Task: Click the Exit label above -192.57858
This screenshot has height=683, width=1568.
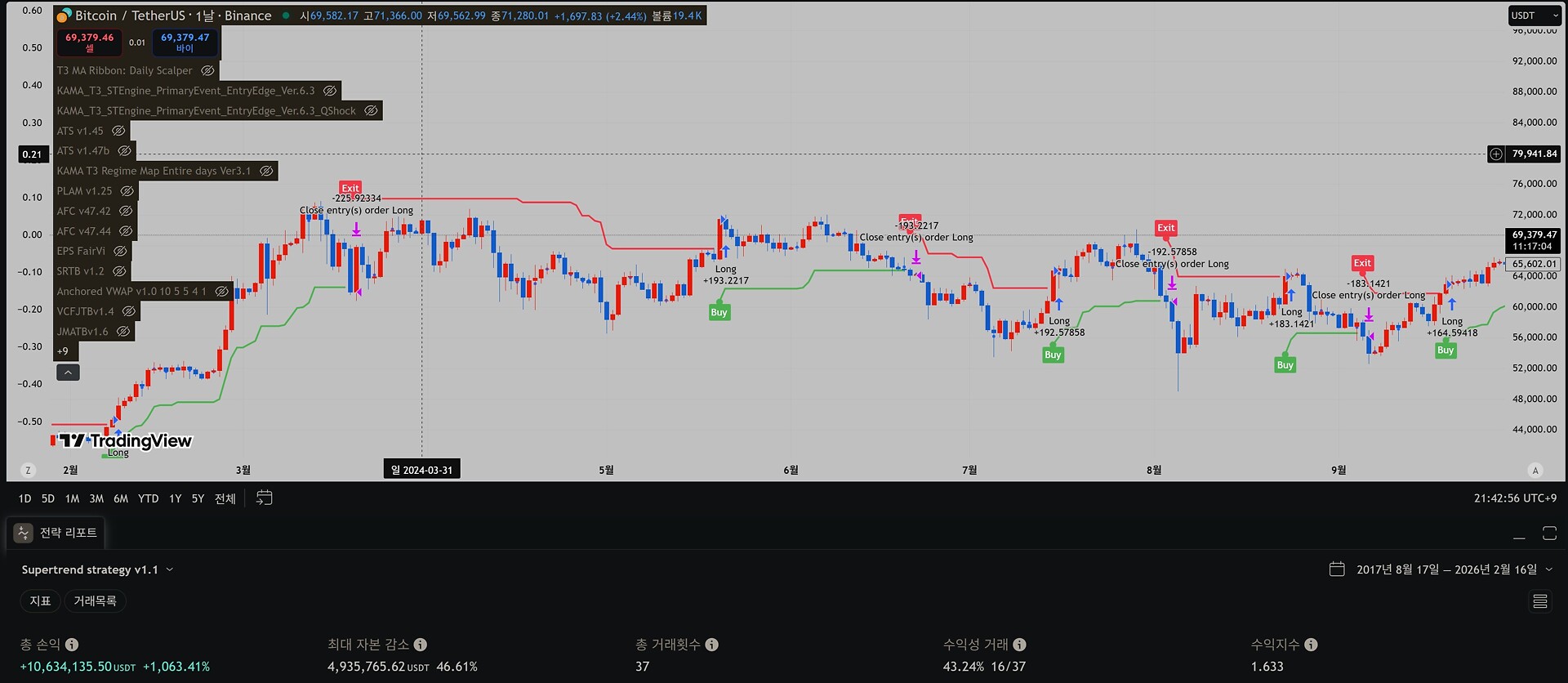Action: point(1166,228)
